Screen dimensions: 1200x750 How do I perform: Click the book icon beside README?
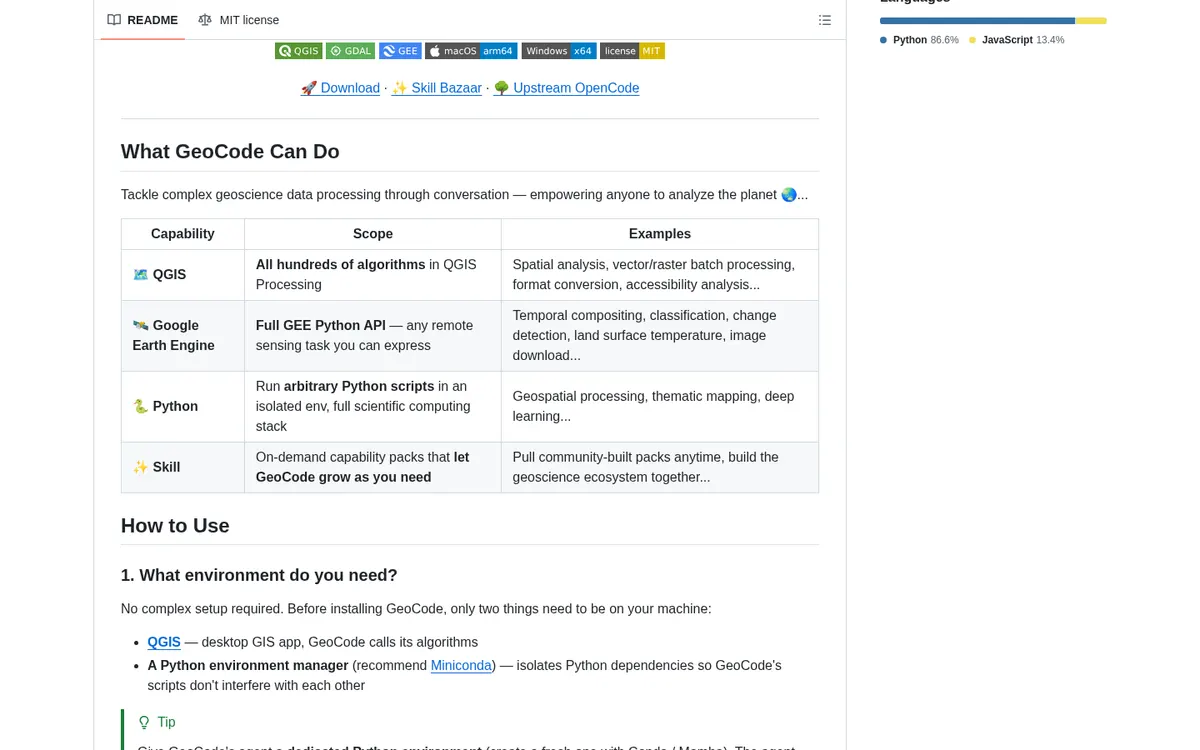click(115, 20)
